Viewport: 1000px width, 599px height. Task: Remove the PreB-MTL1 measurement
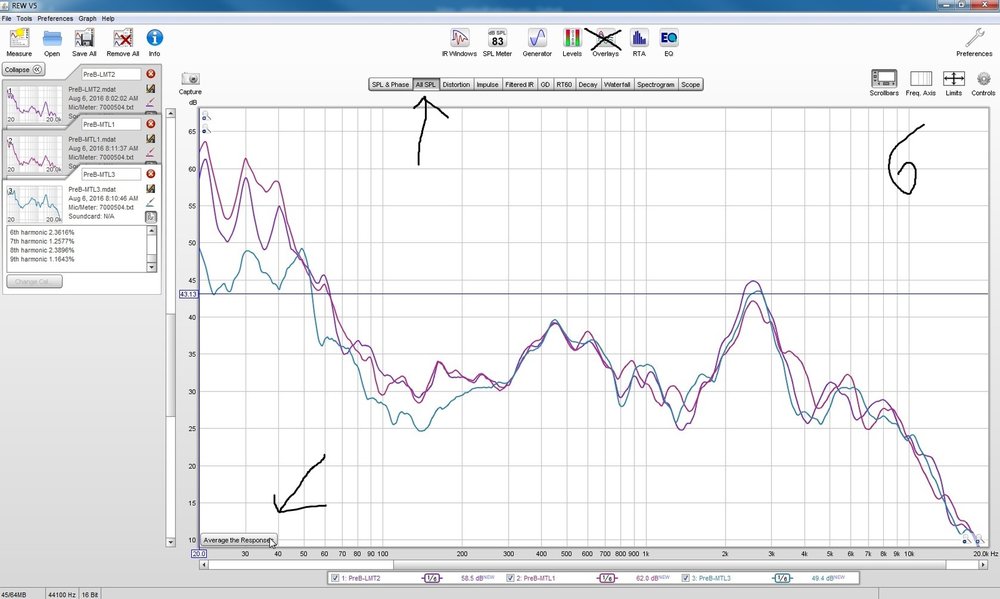(151, 124)
